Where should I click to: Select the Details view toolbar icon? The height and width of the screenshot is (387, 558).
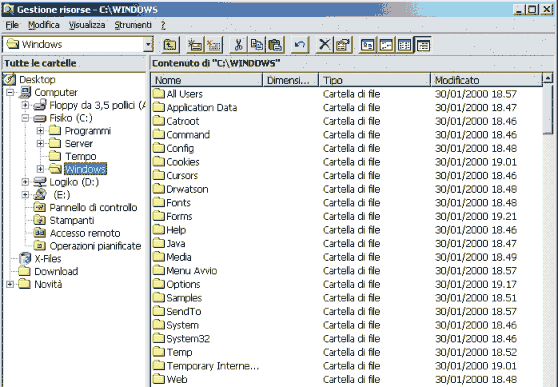pyautogui.click(x=423, y=45)
